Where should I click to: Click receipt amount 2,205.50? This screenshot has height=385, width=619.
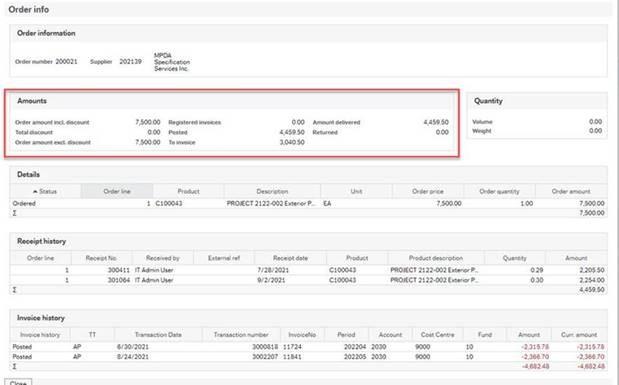tap(592, 270)
